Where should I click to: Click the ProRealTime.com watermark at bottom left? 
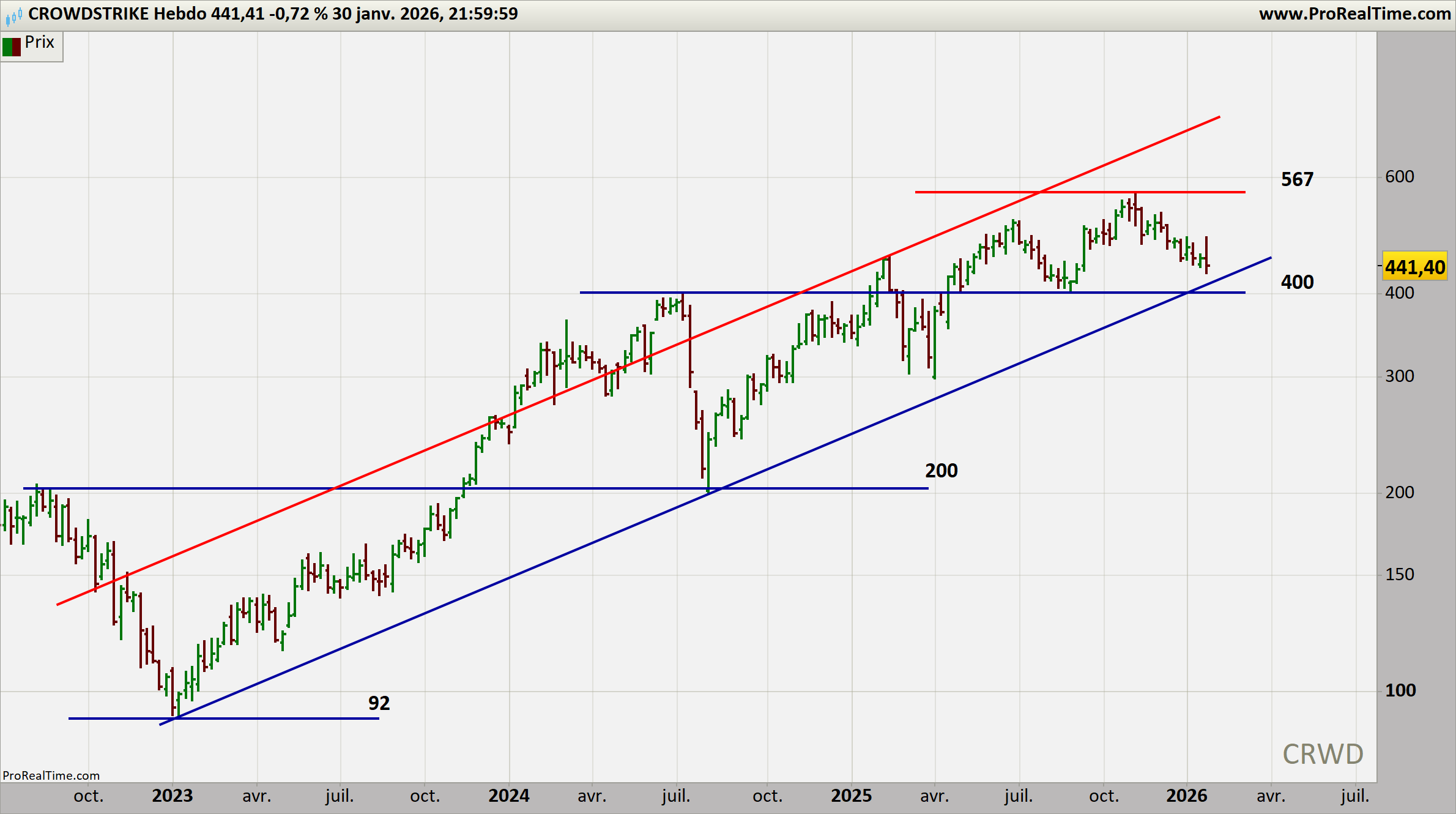pyautogui.click(x=51, y=775)
